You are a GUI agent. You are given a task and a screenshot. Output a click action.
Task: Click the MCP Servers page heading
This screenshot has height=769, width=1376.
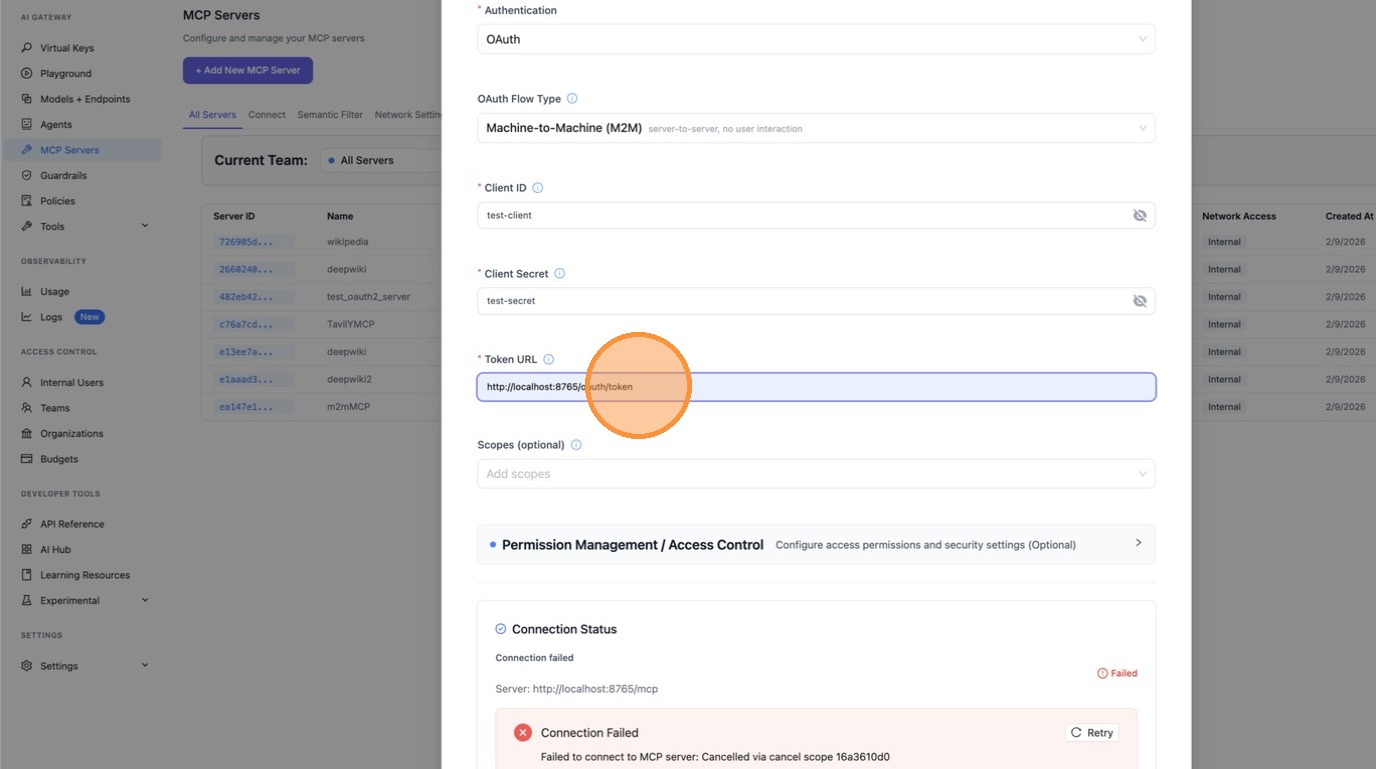(x=221, y=15)
